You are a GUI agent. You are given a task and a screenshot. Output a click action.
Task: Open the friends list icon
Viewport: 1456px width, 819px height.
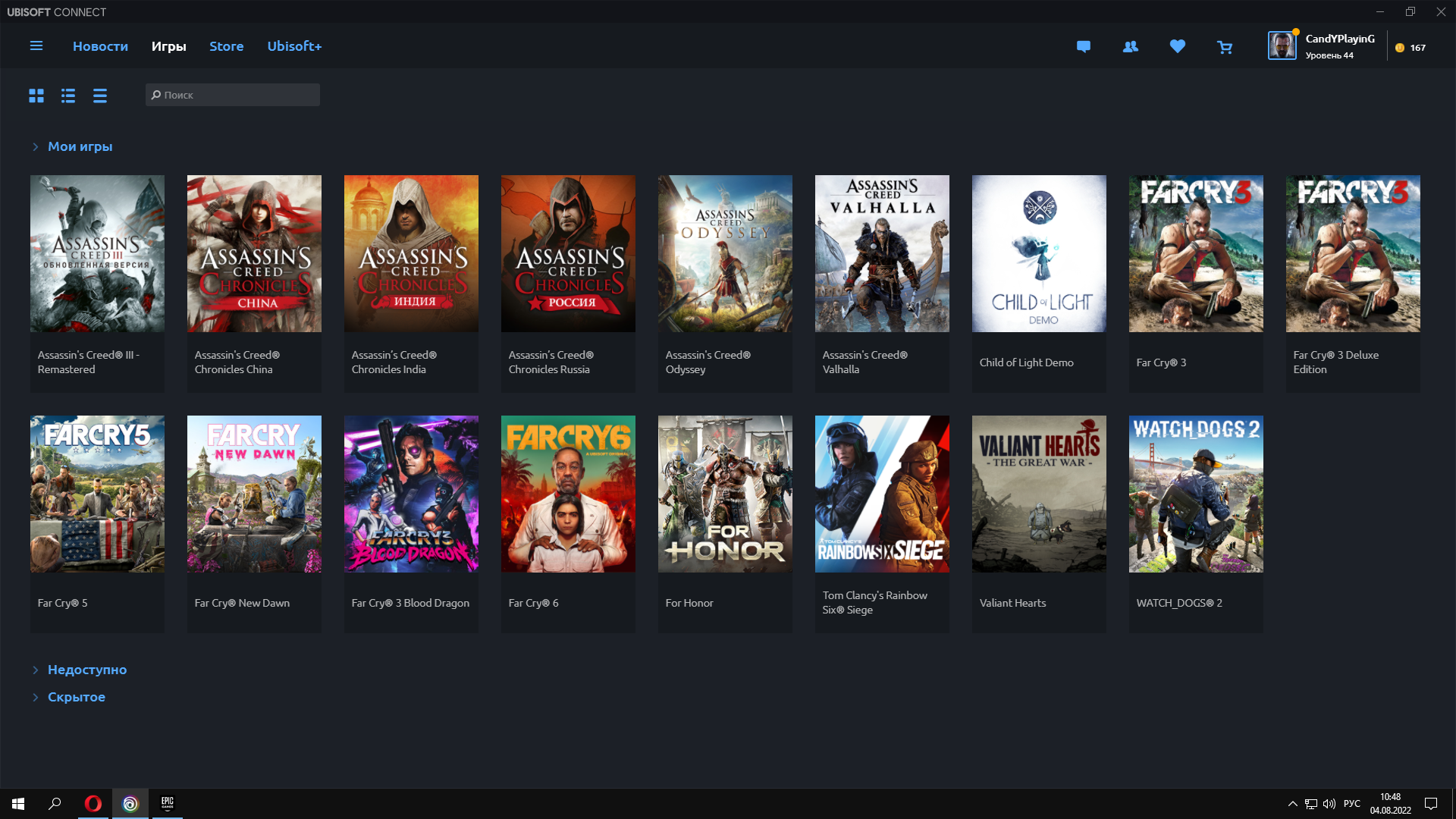(x=1131, y=47)
